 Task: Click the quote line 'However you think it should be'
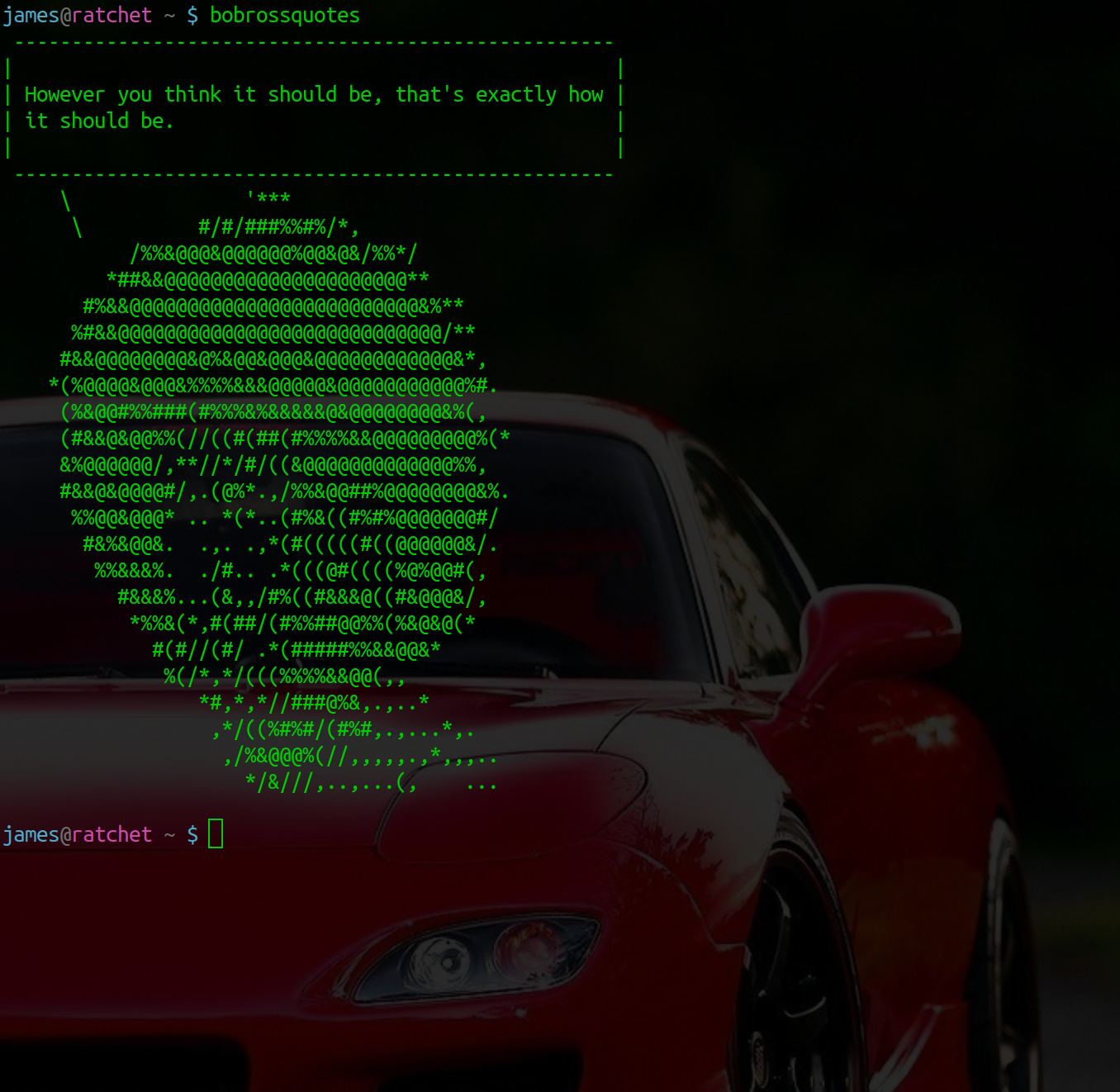(x=314, y=95)
